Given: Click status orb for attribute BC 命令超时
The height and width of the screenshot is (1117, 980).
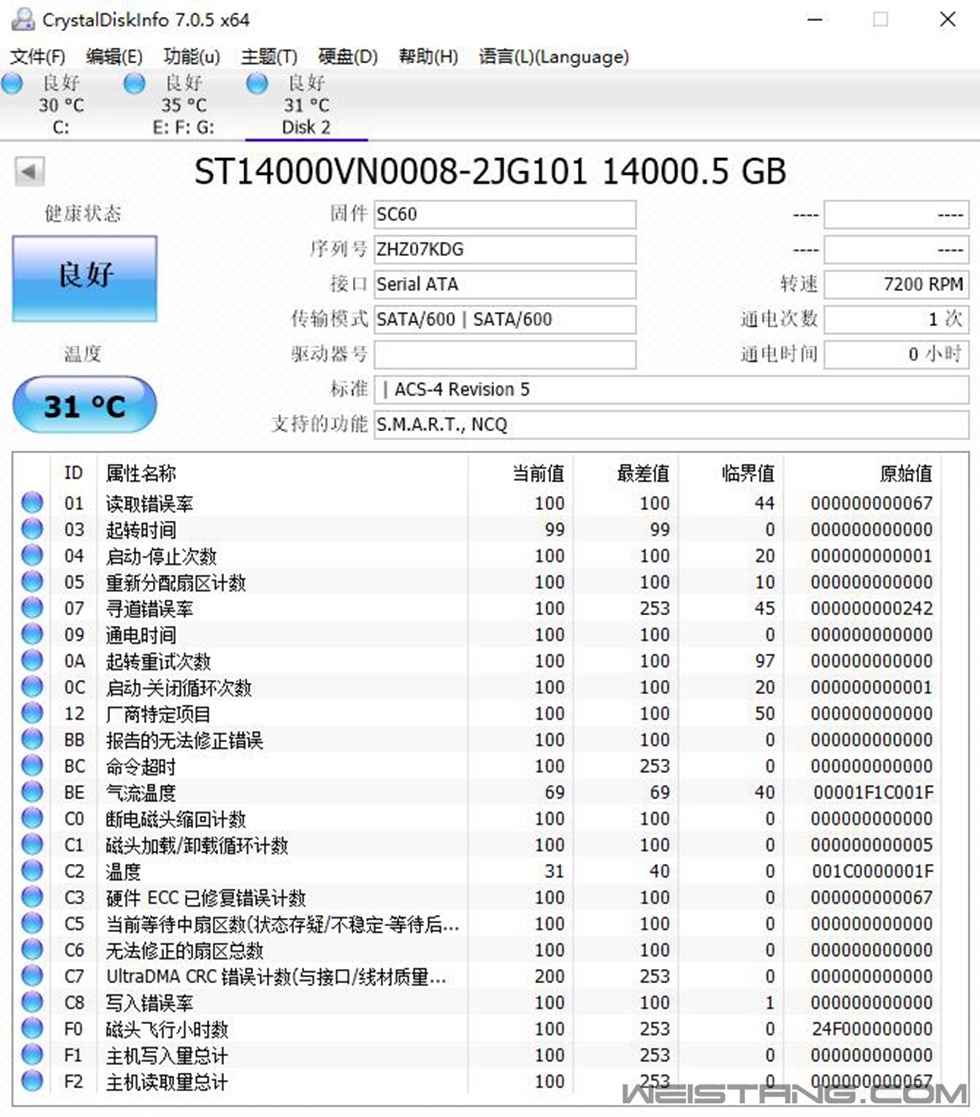Looking at the screenshot, I should [32, 767].
